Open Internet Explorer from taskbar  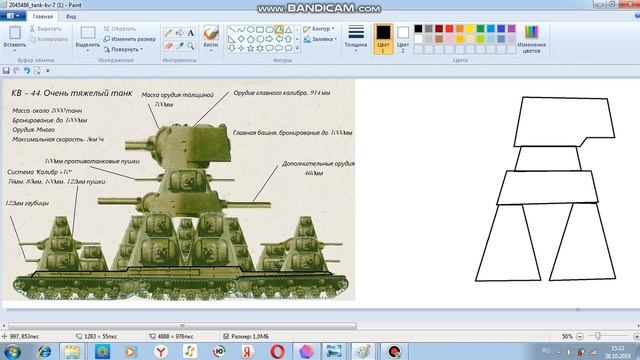coord(44,351)
